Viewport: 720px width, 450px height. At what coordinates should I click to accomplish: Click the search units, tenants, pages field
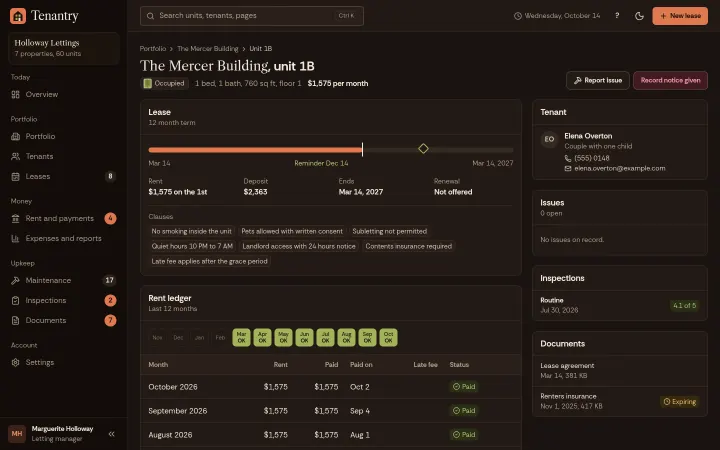tap(252, 16)
